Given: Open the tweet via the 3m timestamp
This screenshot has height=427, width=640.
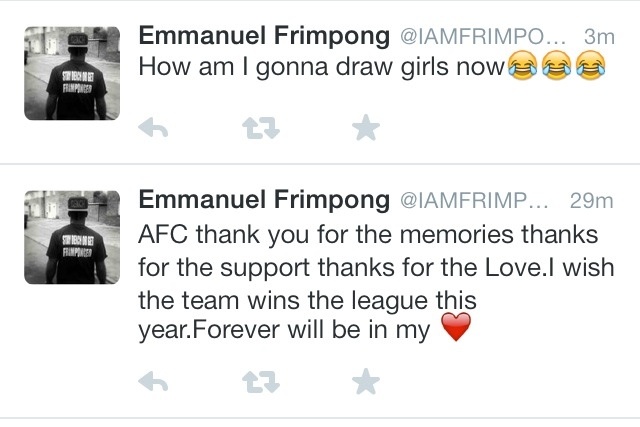Looking at the screenshot, I should pos(599,37).
